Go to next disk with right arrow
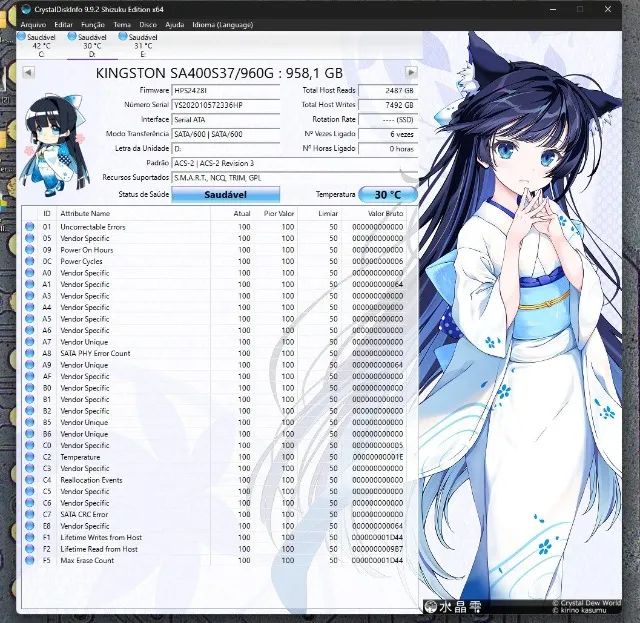 [411, 73]
